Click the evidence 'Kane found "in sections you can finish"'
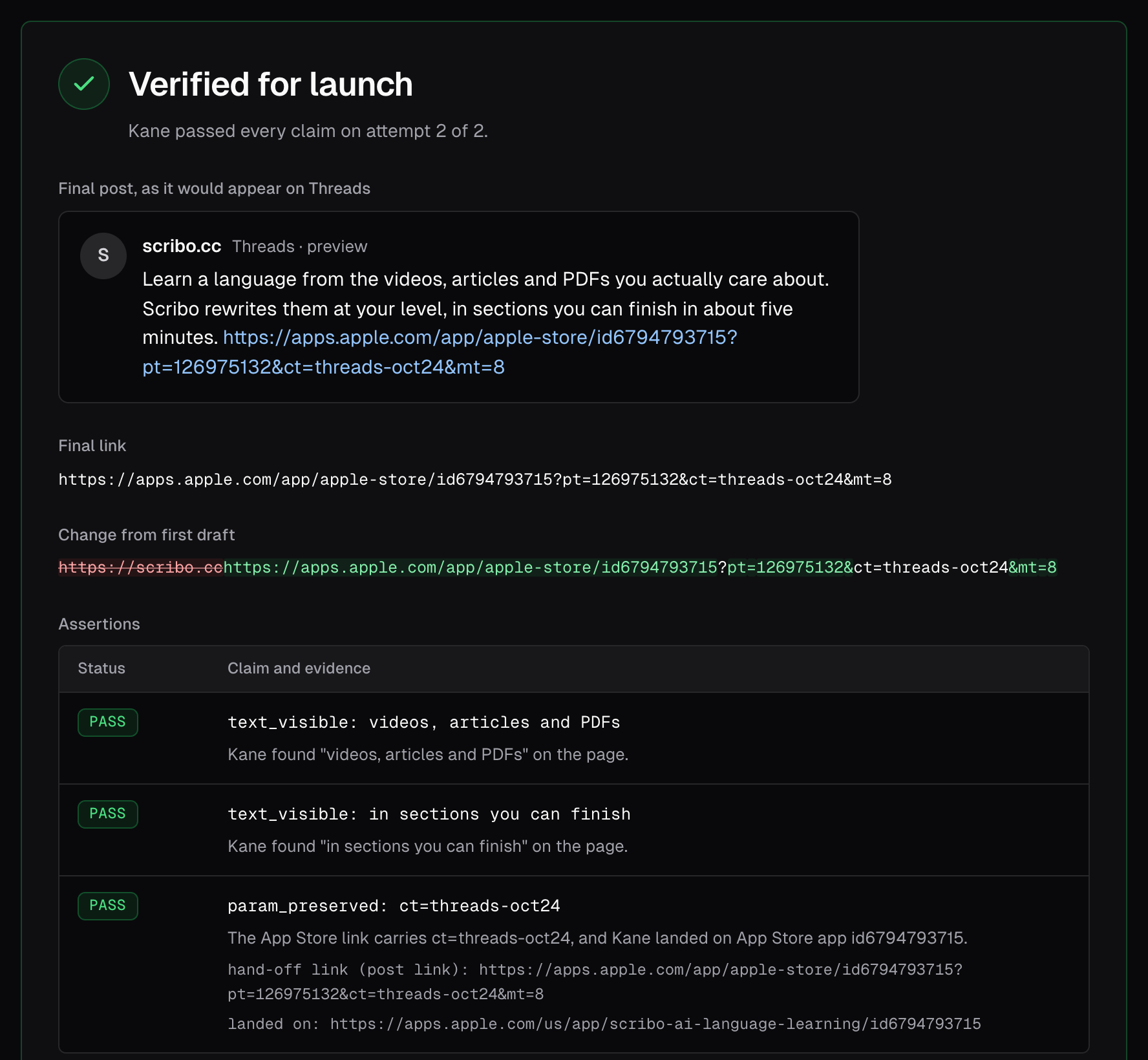Viewport: 1148px width, 1060px height. (428, 847)
